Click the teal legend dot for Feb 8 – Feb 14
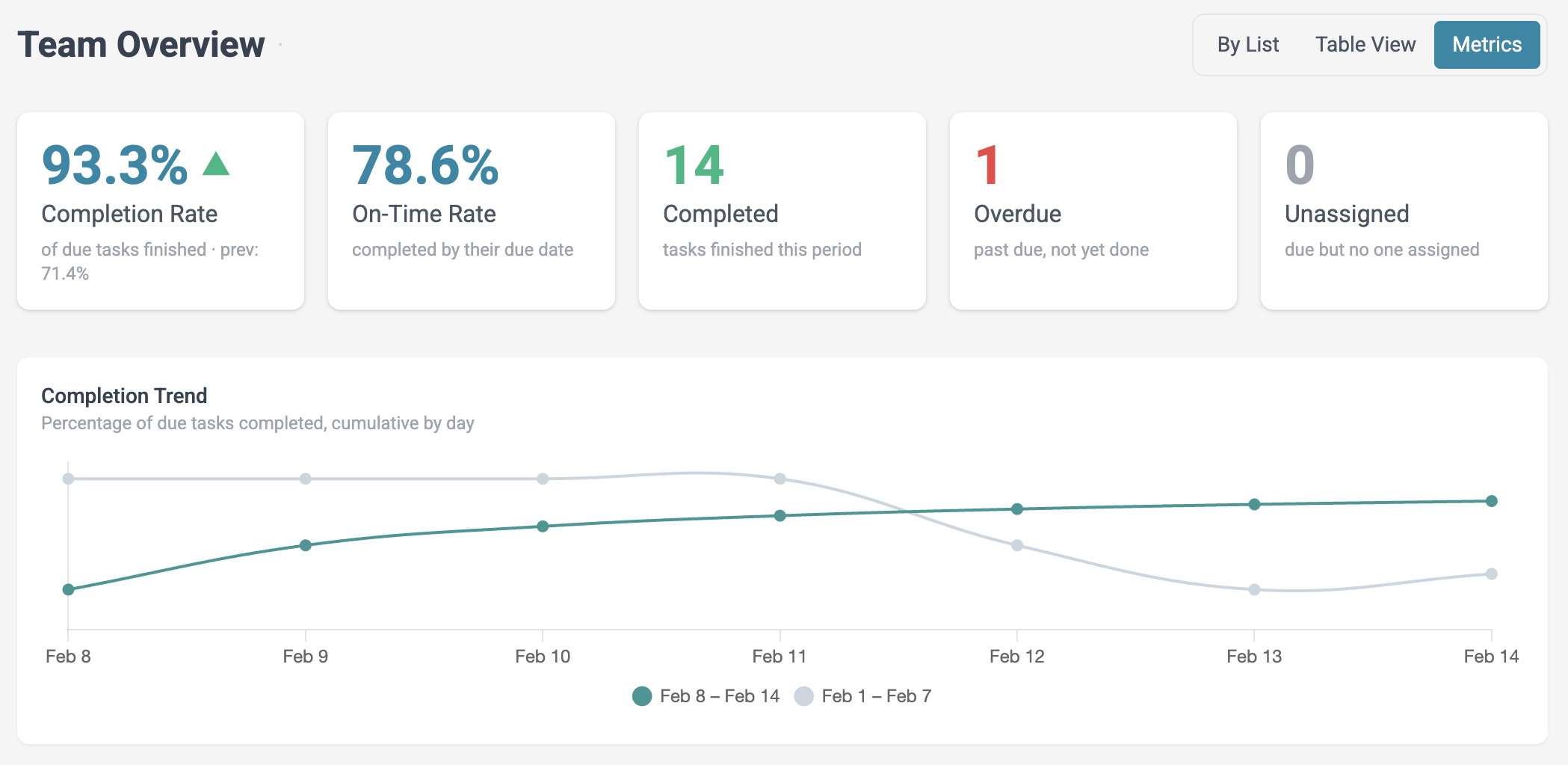1568x765 pixels. (x=643, y=695)
